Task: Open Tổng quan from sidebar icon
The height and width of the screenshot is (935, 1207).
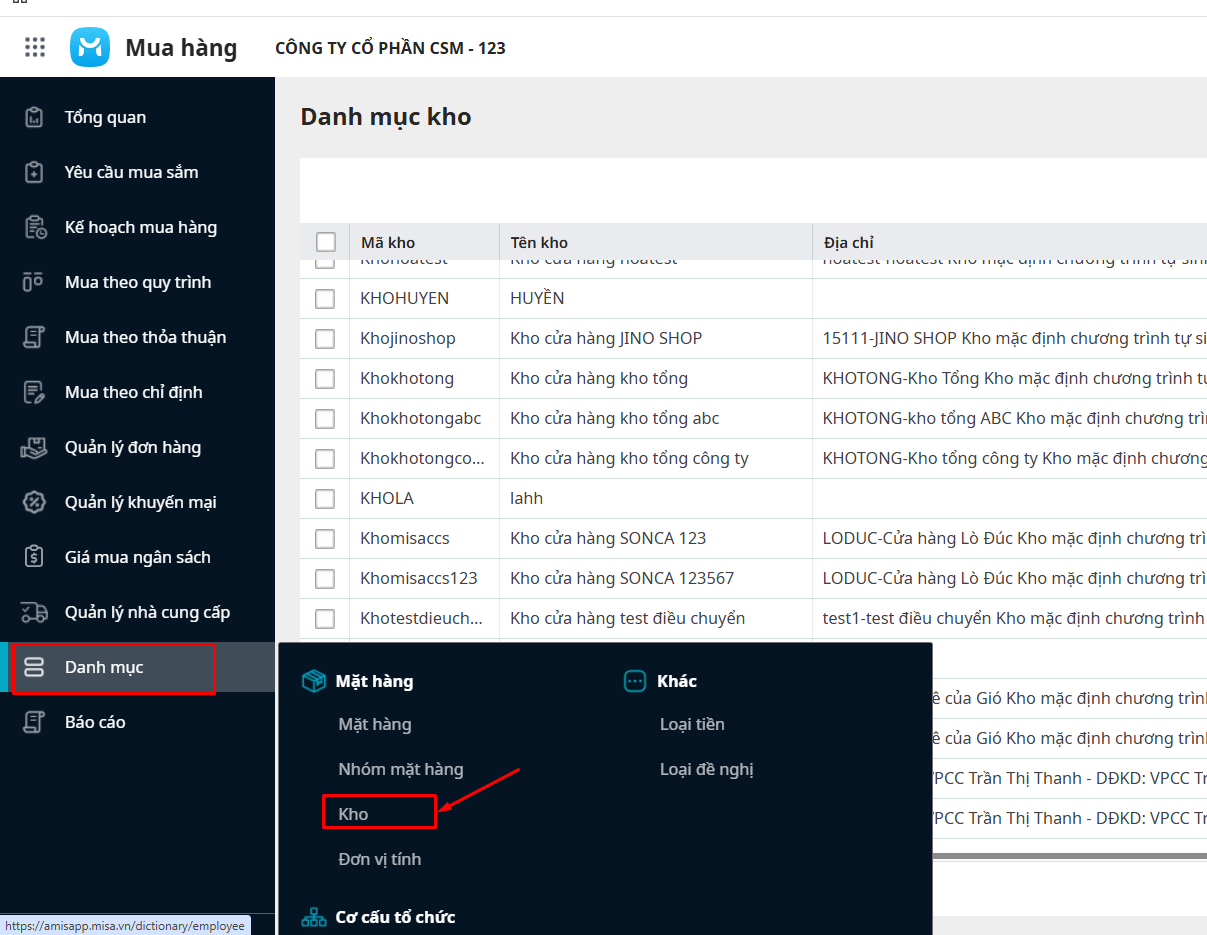Action: click(x=34, y=117)
